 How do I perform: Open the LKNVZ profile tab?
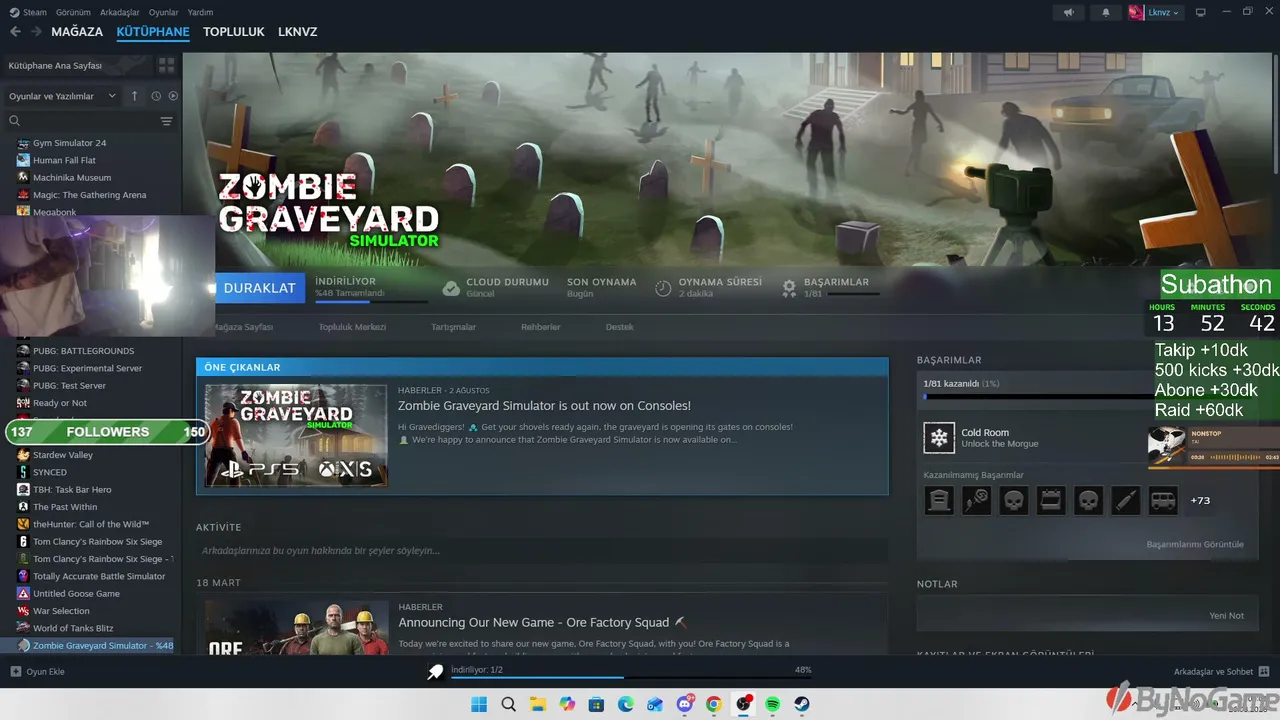point(298,32)
